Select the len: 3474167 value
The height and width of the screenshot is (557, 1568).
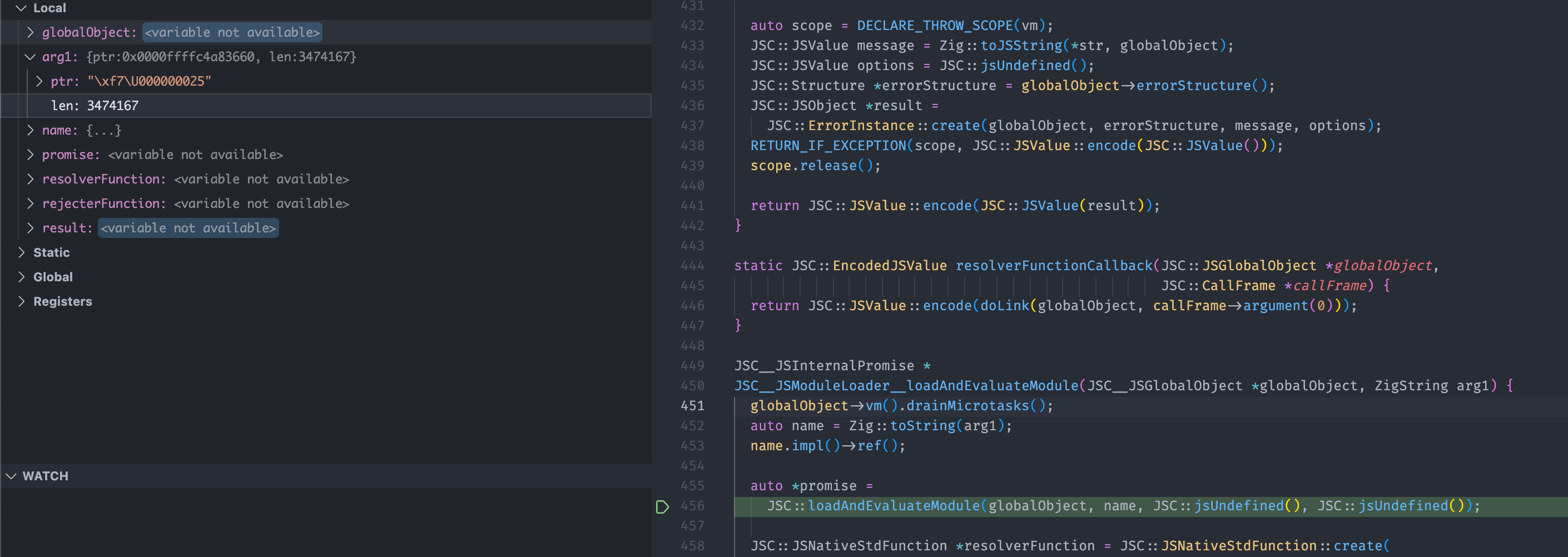95,105
